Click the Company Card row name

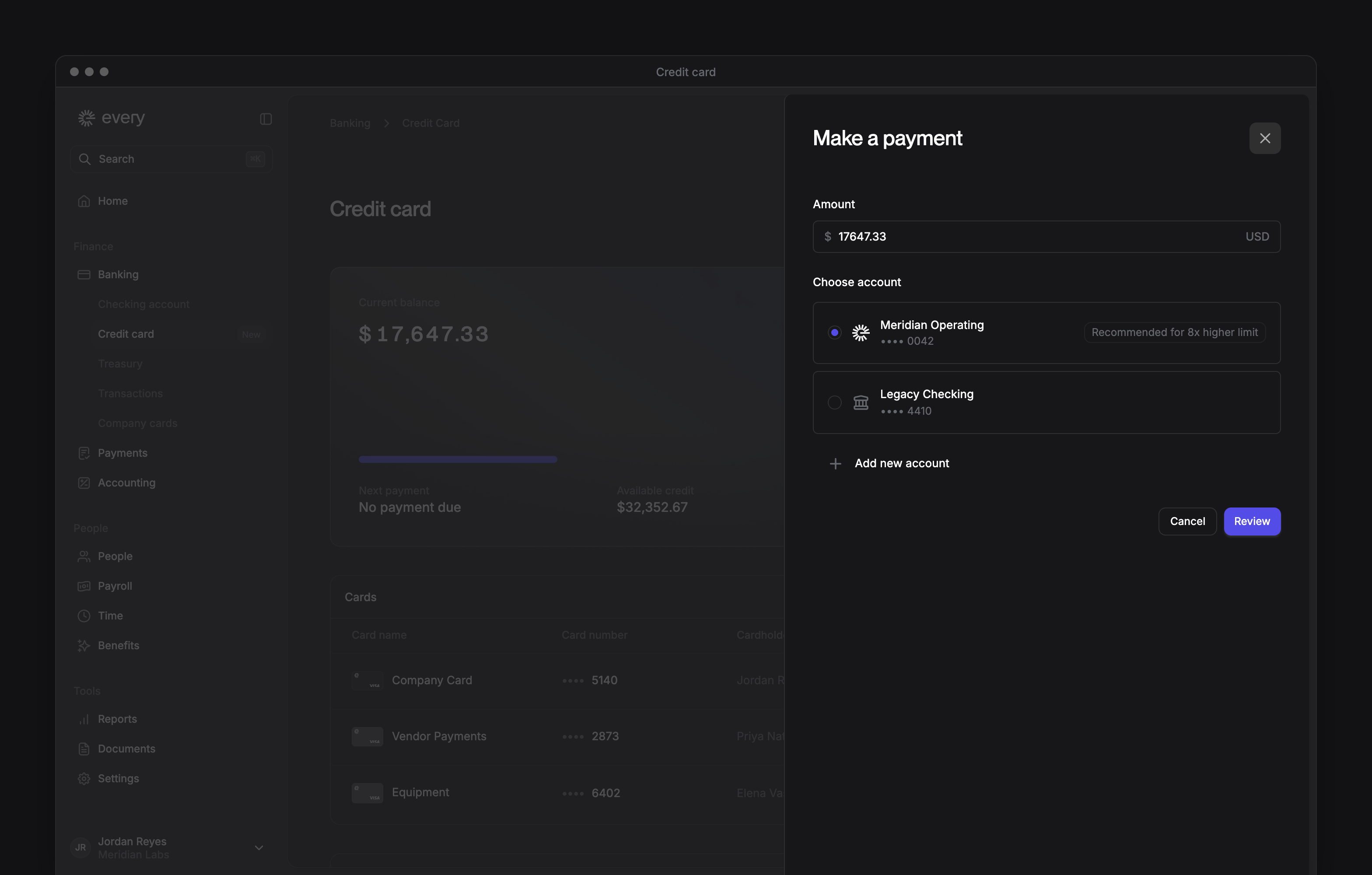(x=432, y=680)
